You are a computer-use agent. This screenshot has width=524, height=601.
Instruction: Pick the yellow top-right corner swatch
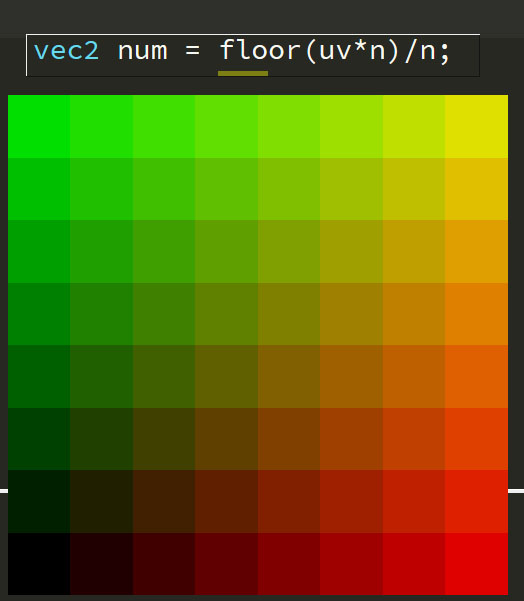pos(476,126)
